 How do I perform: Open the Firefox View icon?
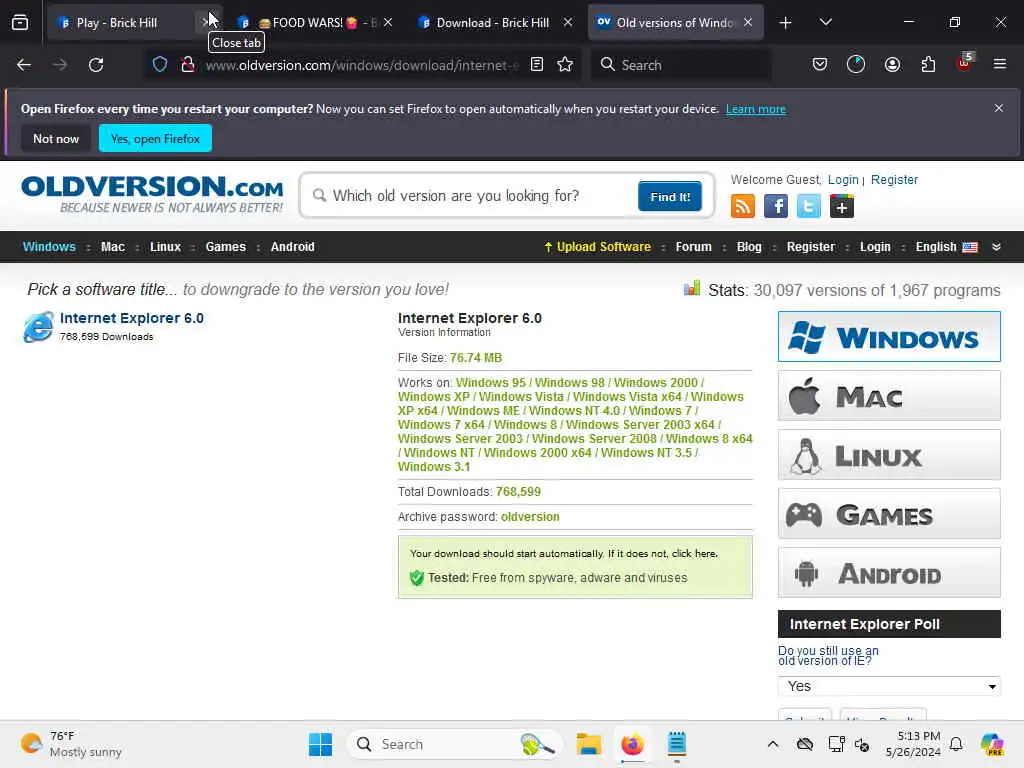(20, 23)
